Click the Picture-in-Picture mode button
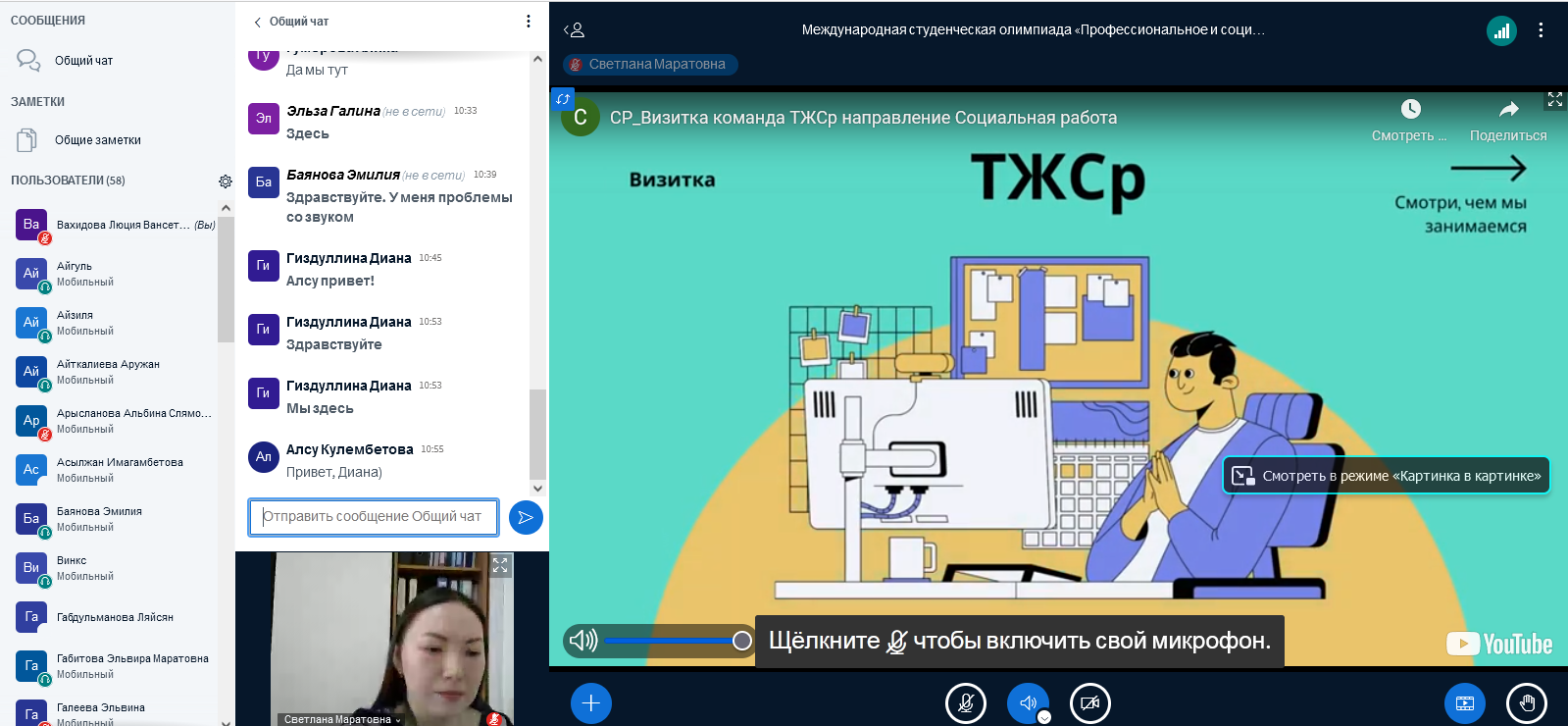 (1386, 476)
